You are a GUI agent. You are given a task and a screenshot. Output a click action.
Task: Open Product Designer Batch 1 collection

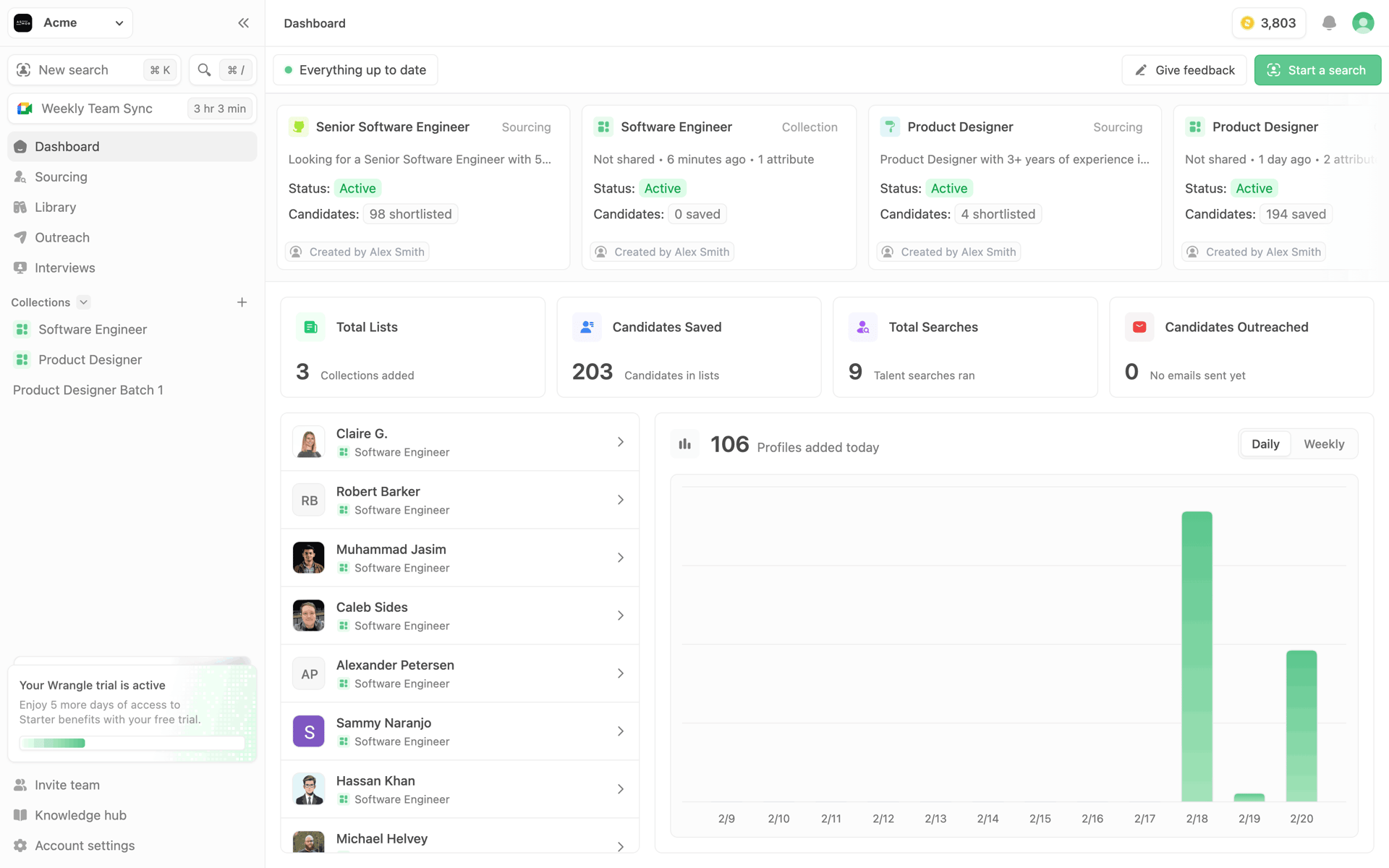[x=132, y=391]
